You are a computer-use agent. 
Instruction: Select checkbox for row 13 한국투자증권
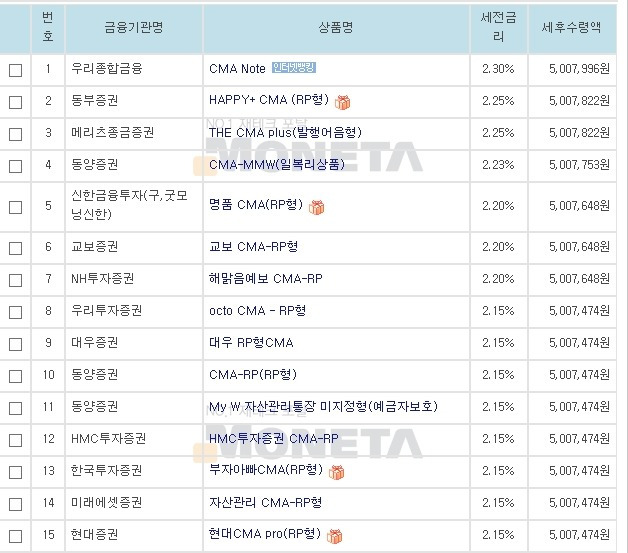pos(15,472)
